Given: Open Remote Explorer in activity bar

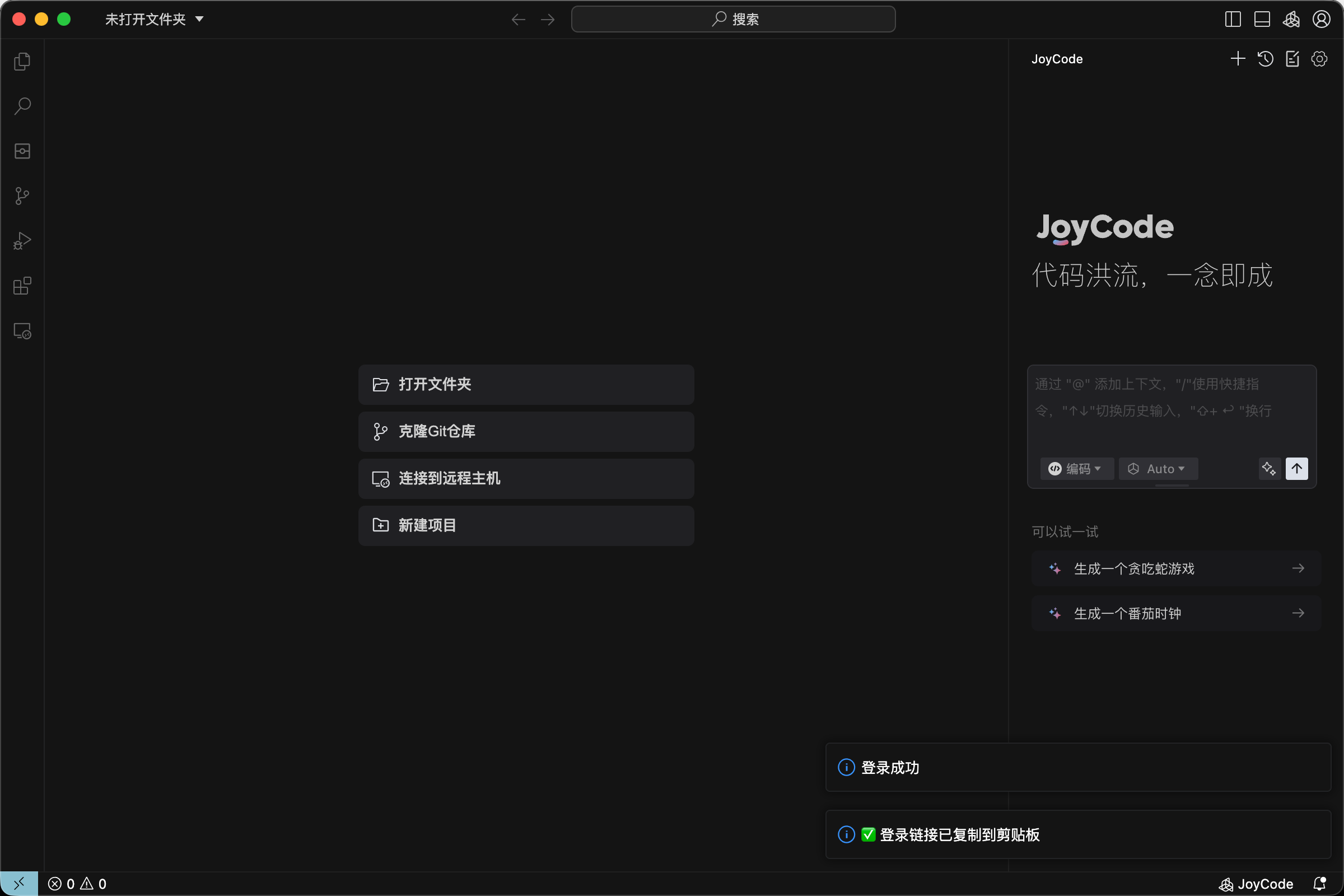Looking at the screenshot, I should point(22,331).
